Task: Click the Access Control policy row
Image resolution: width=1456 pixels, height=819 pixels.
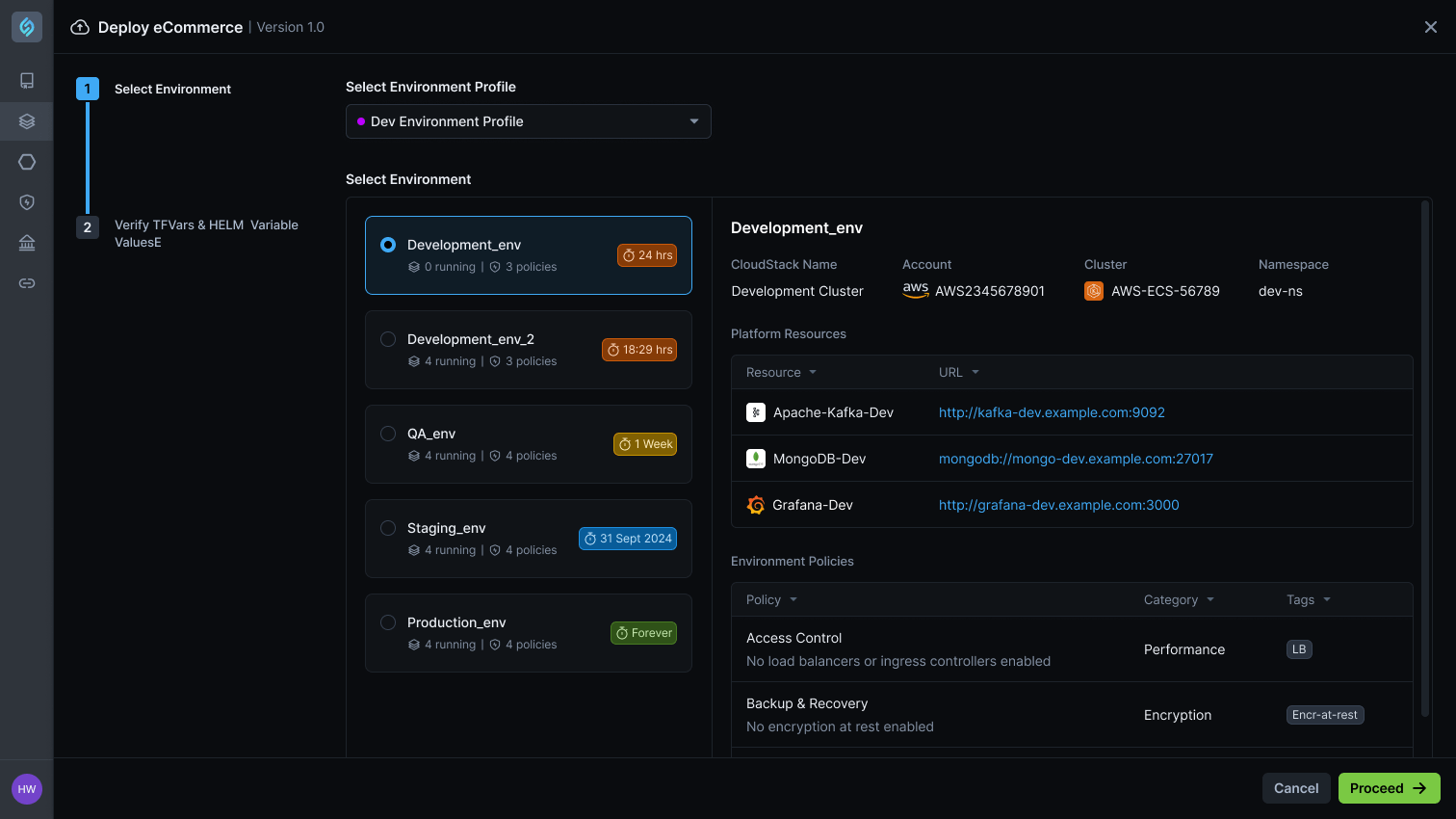Action: [x=1072, y=649]
